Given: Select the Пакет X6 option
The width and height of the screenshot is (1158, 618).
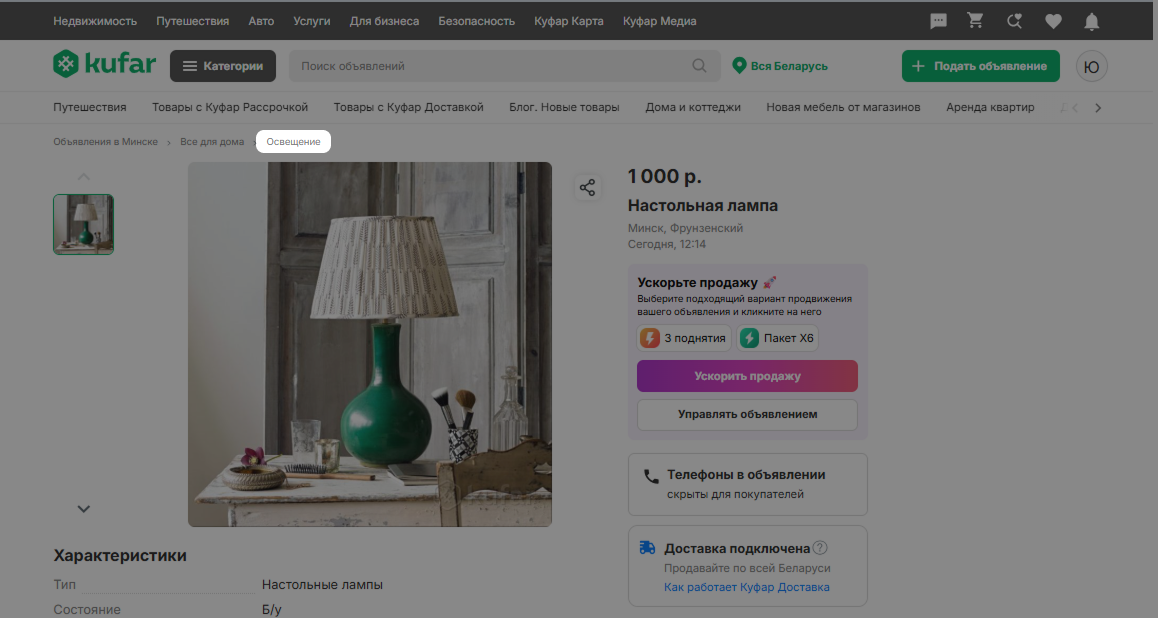Looking at the screenshot, I should click(778, 338).
